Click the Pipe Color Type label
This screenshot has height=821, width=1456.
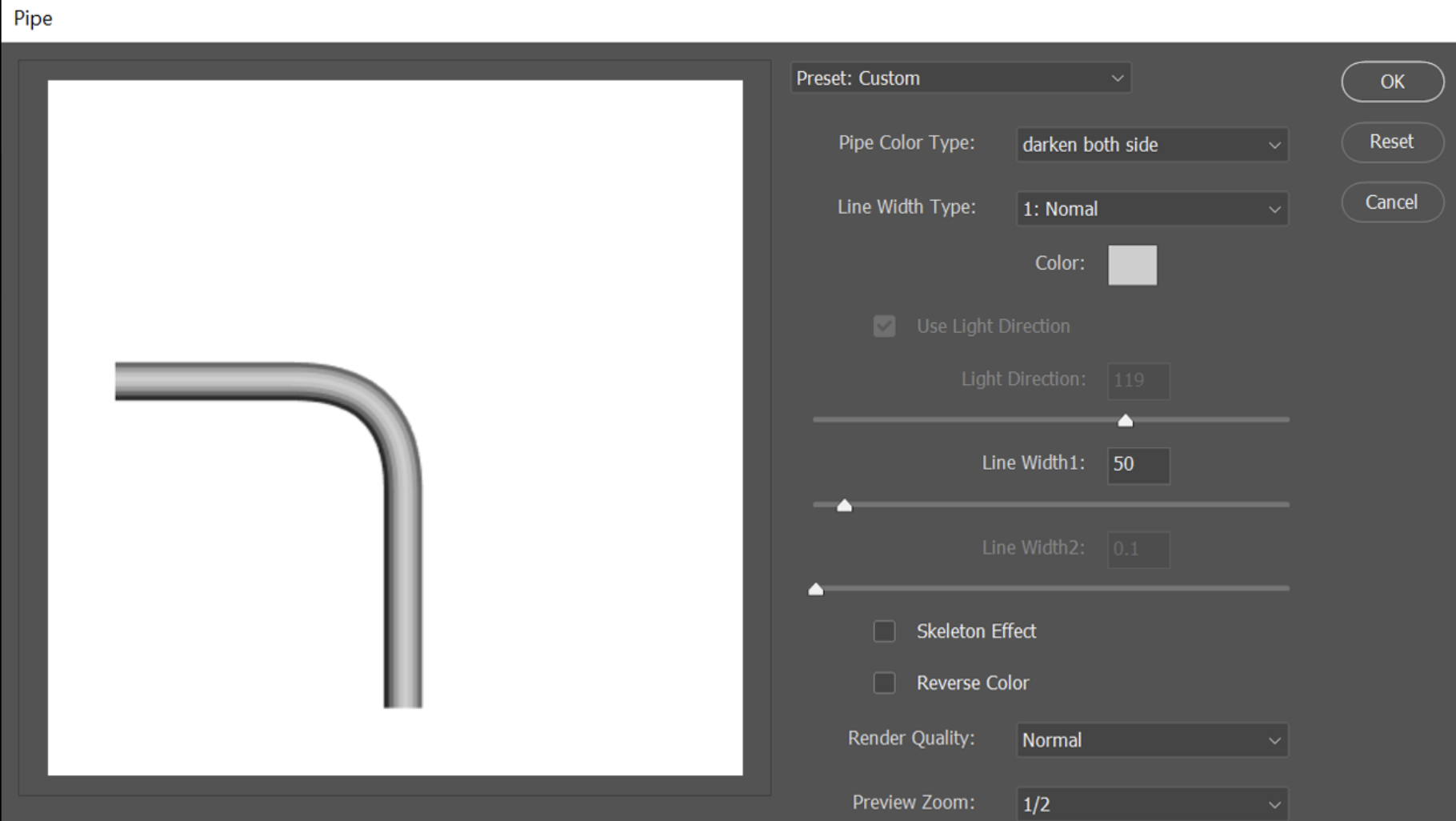pos(906,143)
